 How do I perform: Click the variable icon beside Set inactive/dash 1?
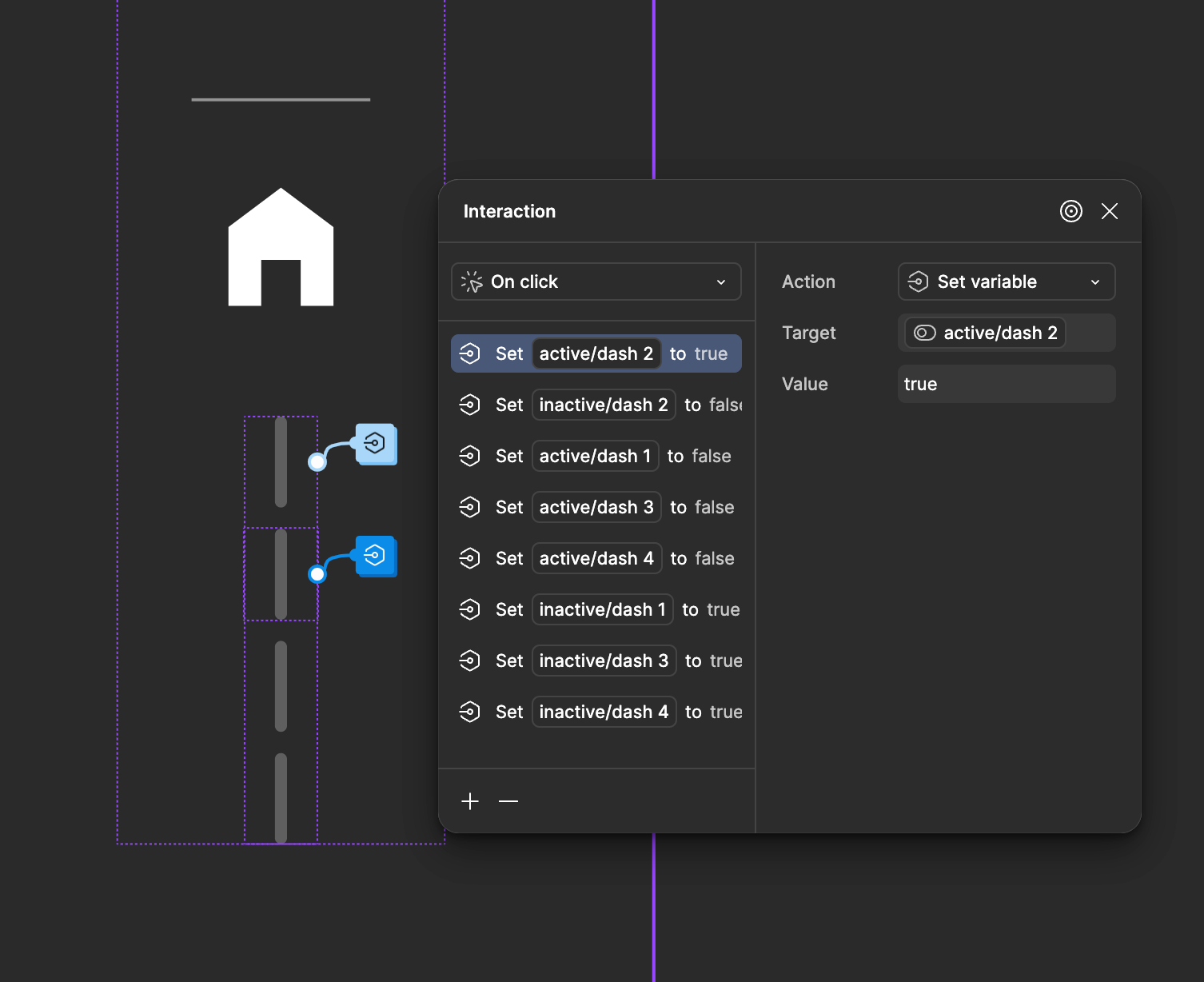470,609
